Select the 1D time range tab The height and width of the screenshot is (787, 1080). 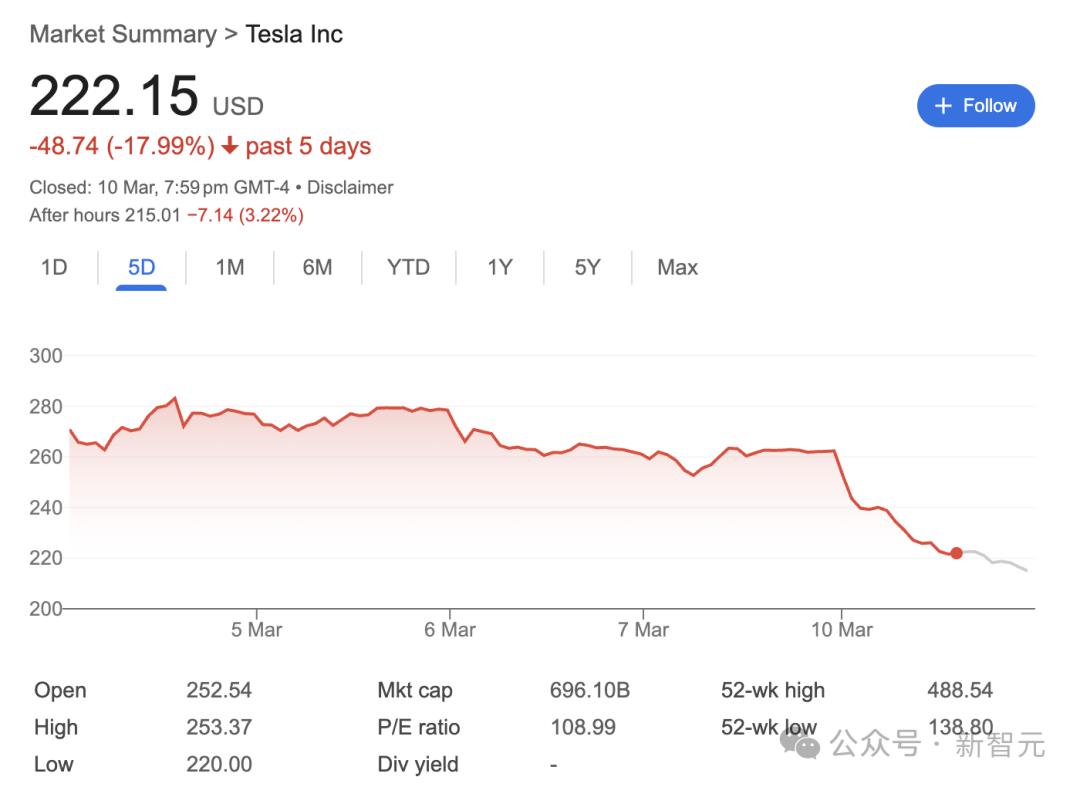click(x=54, y=267)
